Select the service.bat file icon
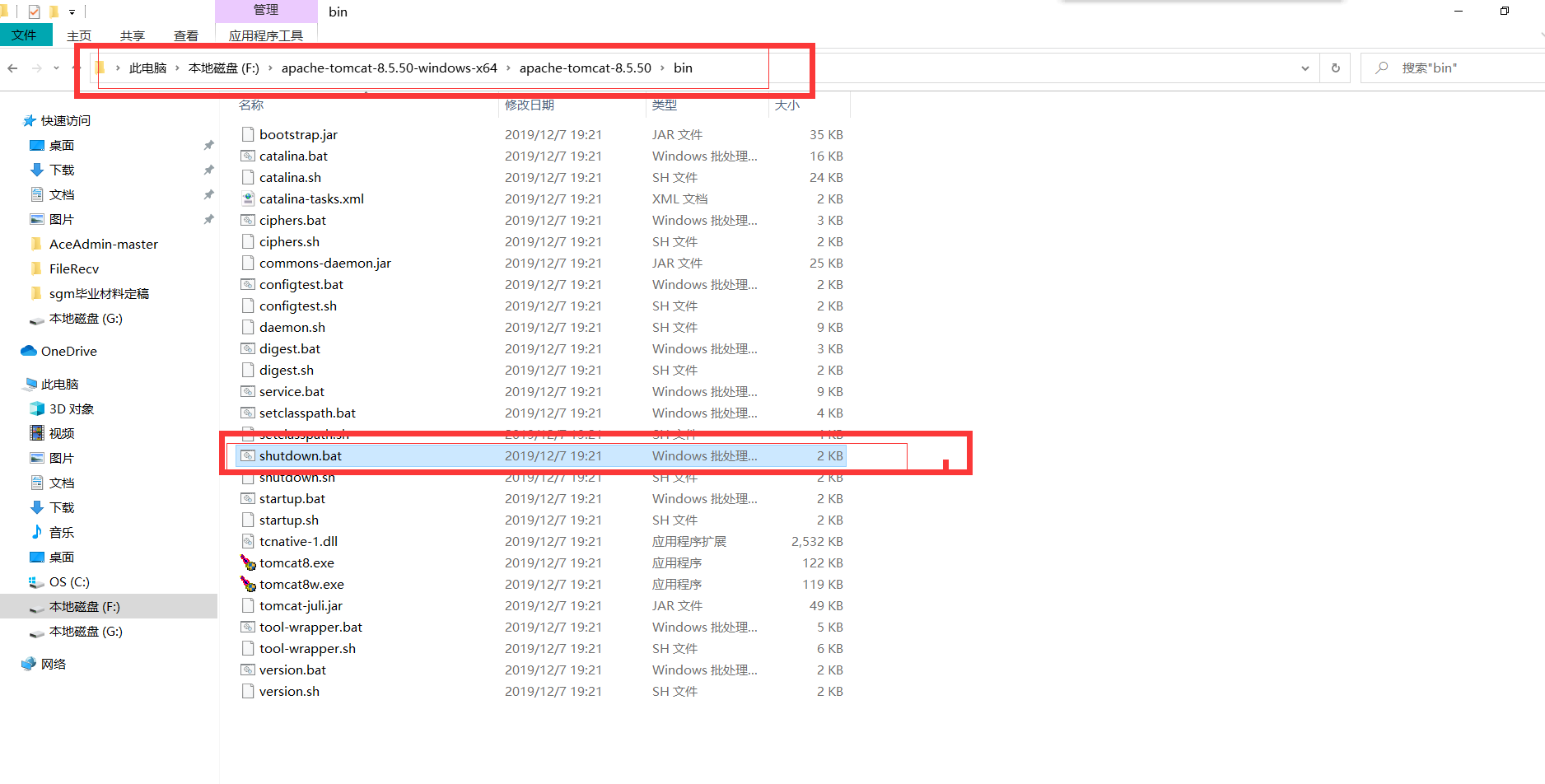The height and width of the screenshot is (784, 1545). [248, 391]
